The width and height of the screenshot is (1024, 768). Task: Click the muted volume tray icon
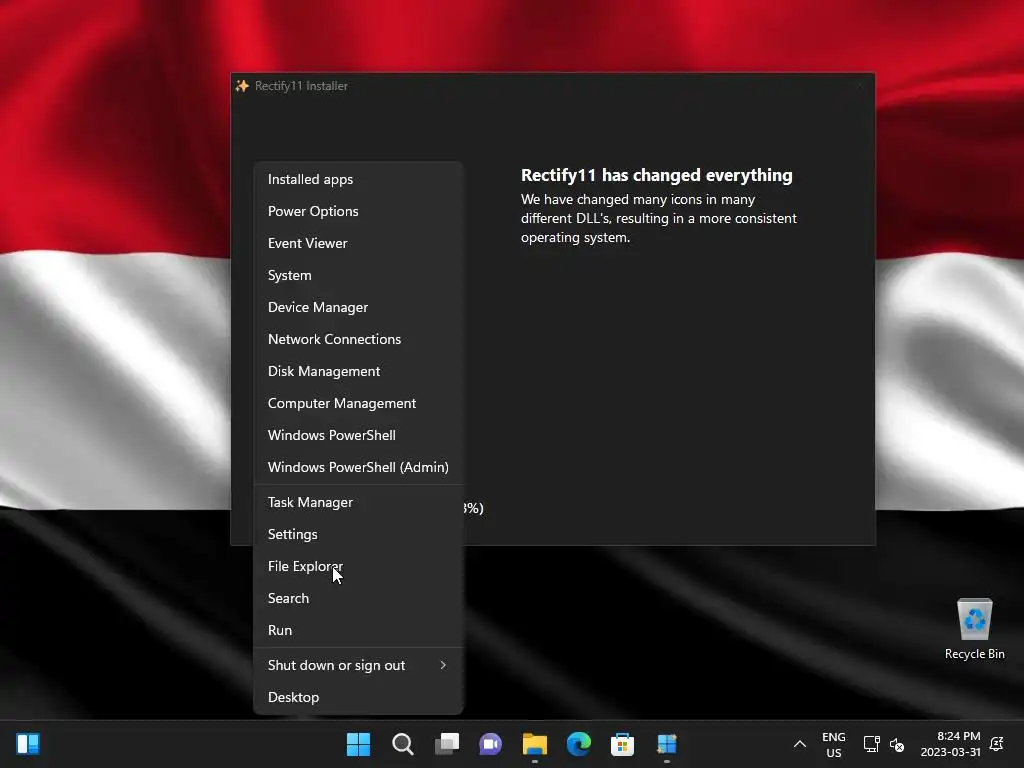pos(897,744)
